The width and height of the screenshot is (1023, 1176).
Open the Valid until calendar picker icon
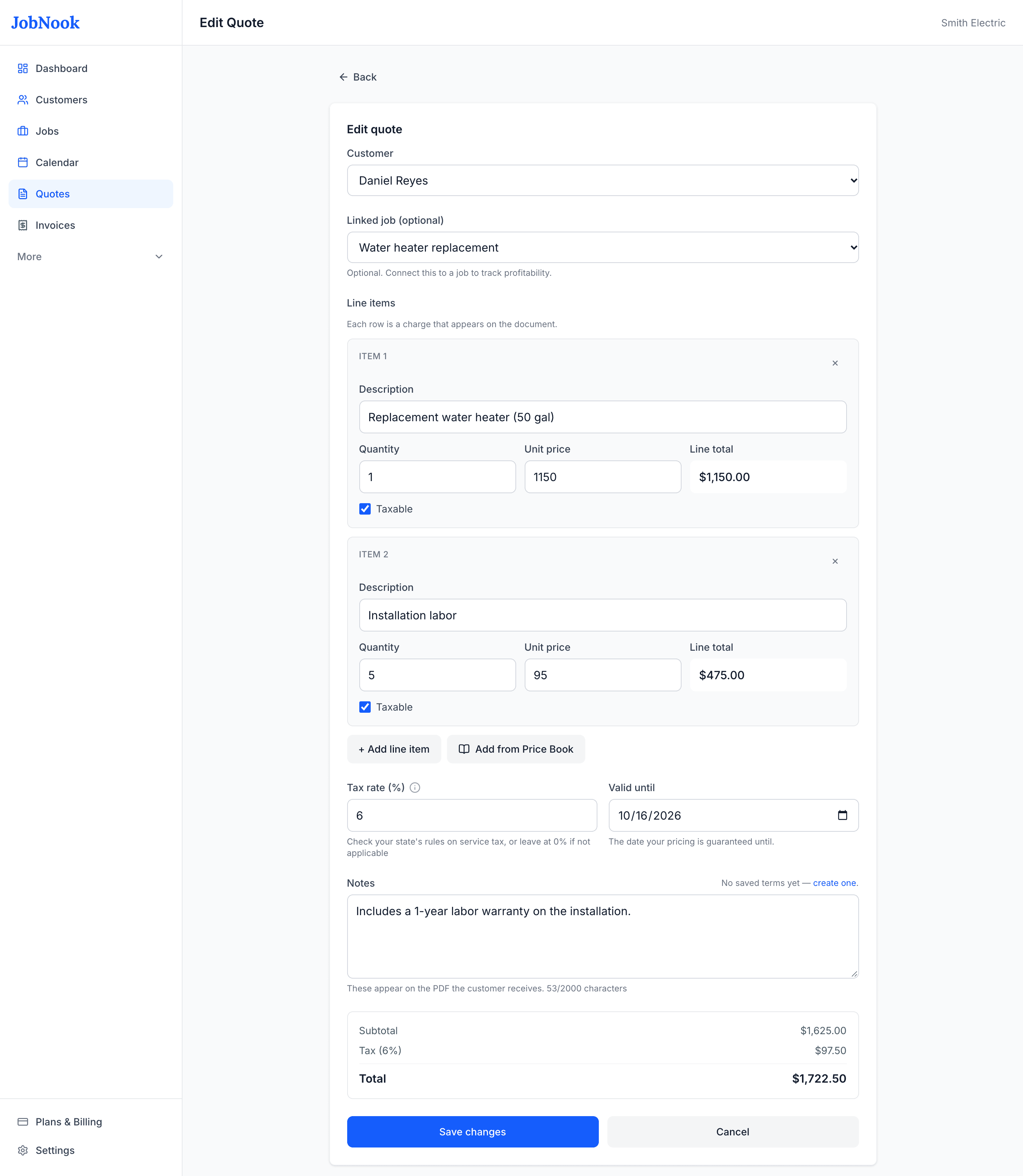click(842, 815)
